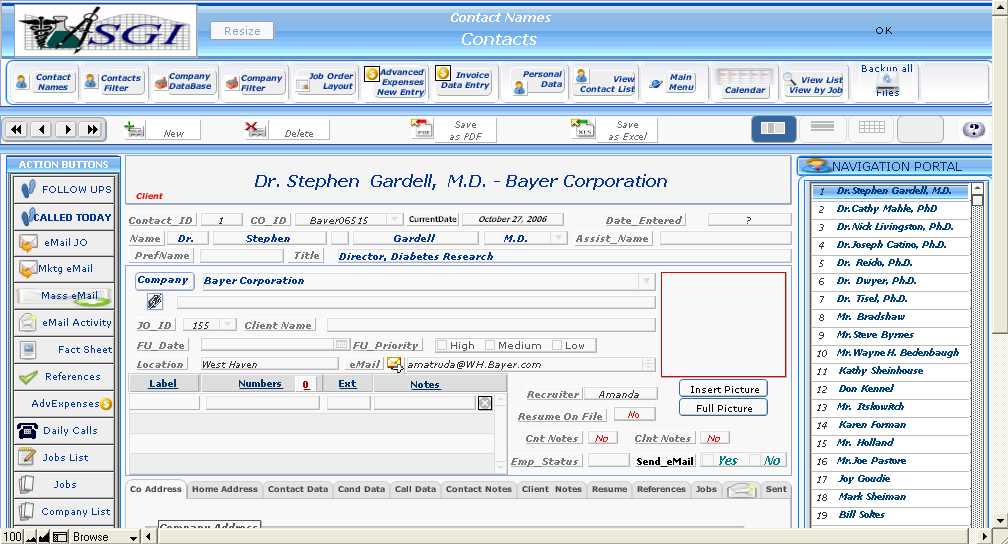Go to last record arrow

(93, 129)
